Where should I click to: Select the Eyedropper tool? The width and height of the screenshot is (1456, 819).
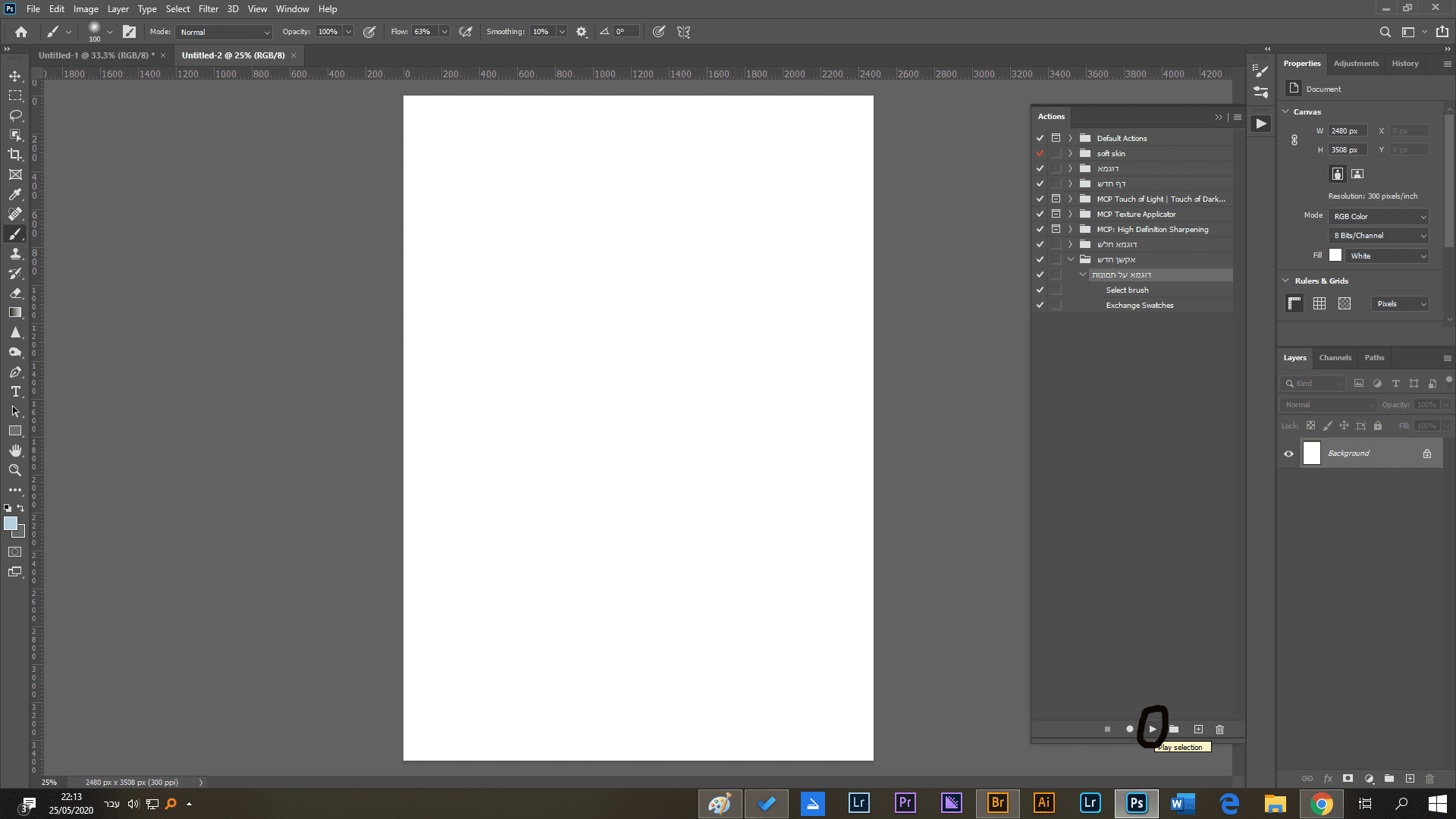click(x=15, y=194)
